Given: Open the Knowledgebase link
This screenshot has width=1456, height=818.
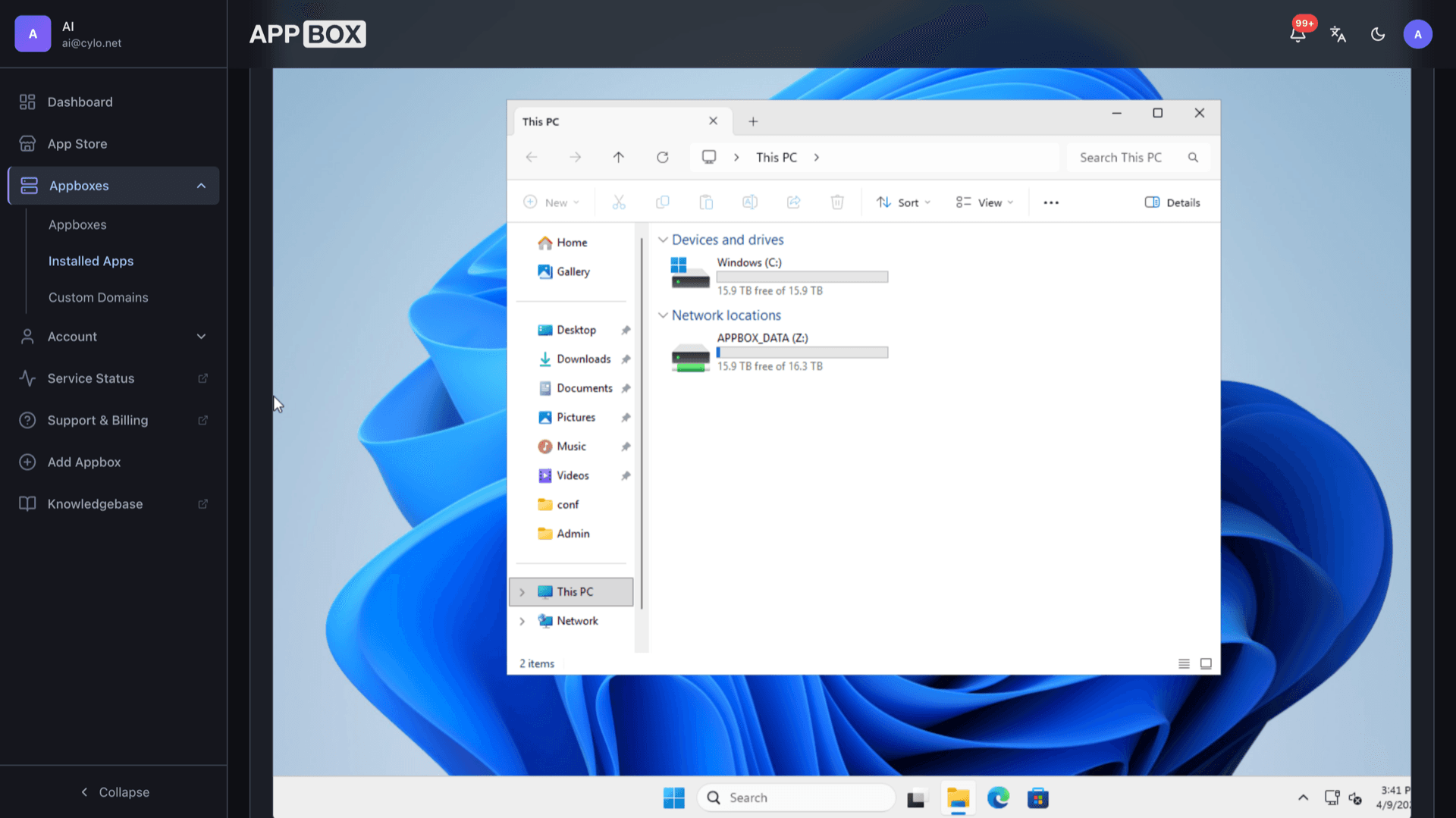Looking at the screenshot, I should (x=114, y=503).
